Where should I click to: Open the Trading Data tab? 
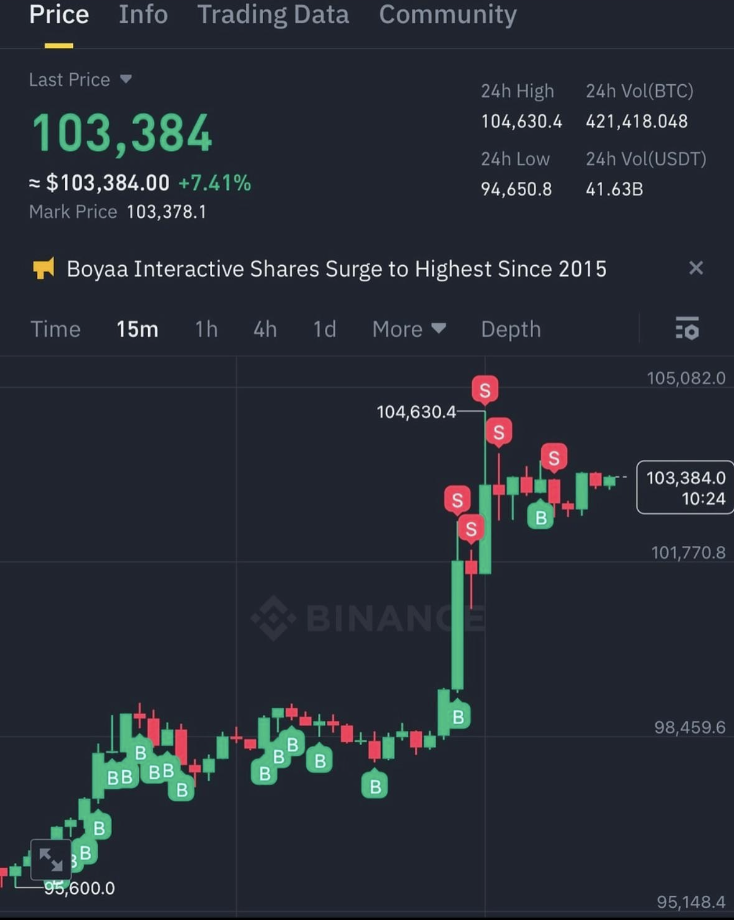(x=273, y=14)
